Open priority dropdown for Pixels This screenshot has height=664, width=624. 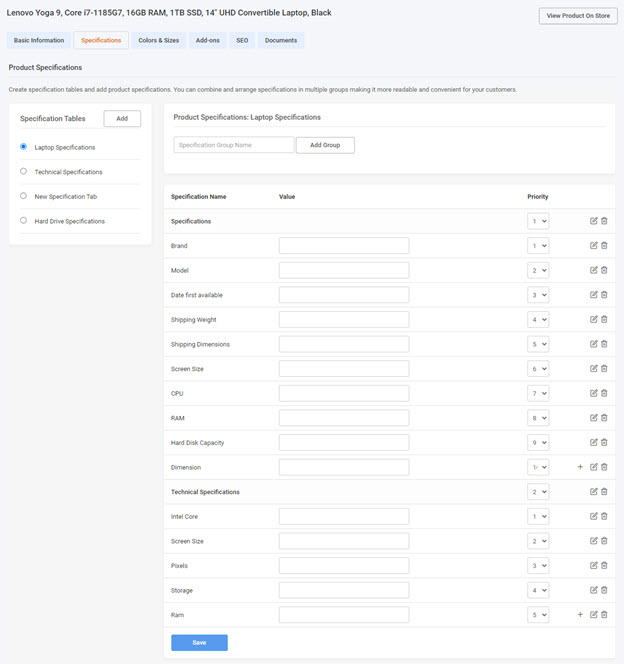(x=538, y=565)
